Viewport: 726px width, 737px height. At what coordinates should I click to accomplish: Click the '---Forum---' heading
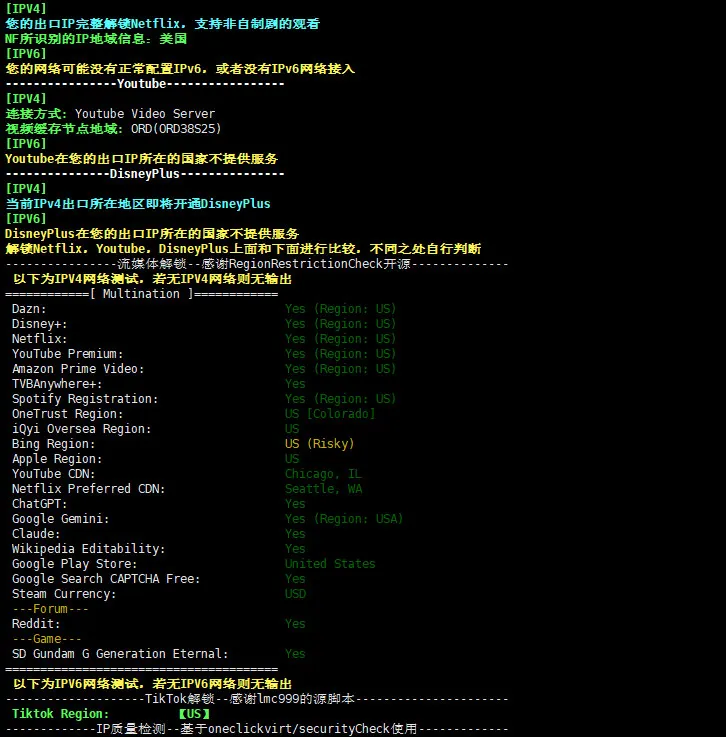click(50, 609)
